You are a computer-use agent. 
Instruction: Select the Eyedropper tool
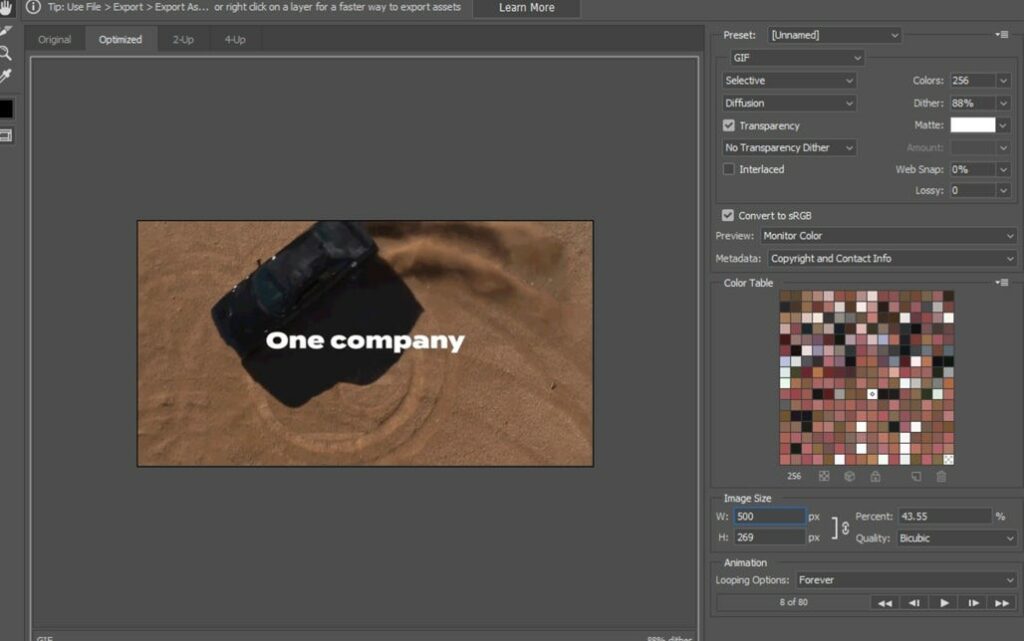6,76
